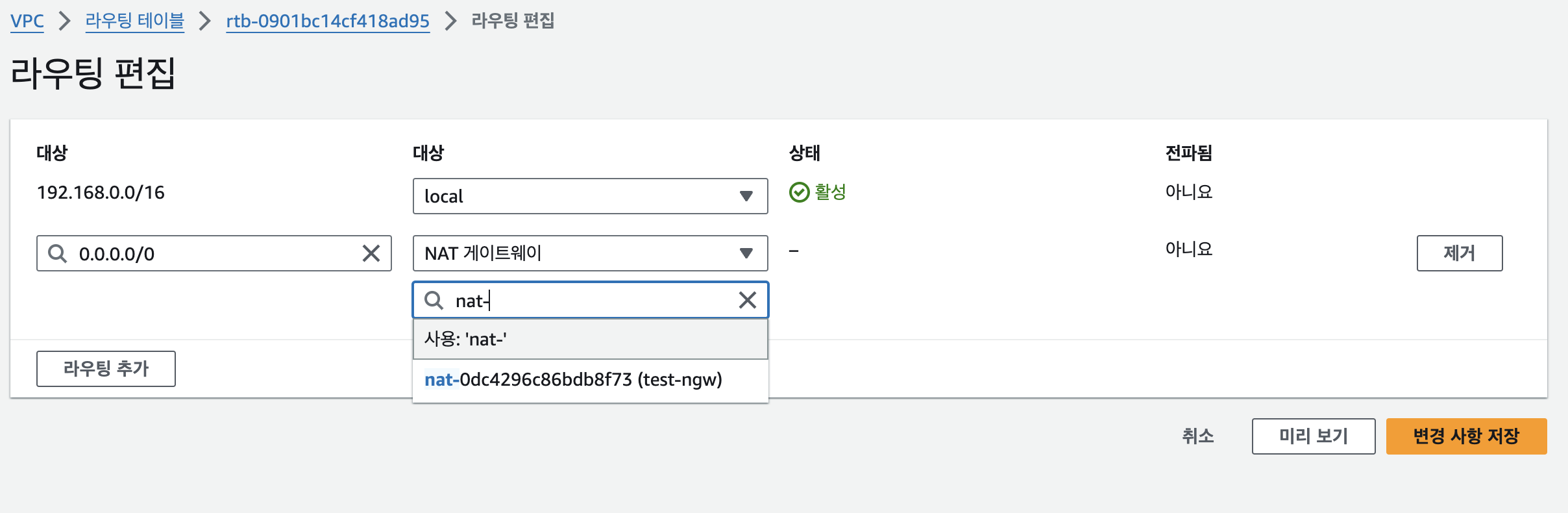Save changes with 변경 사항 저장
Screen dimensions: 1568x513
click(x=1466, y=436)
